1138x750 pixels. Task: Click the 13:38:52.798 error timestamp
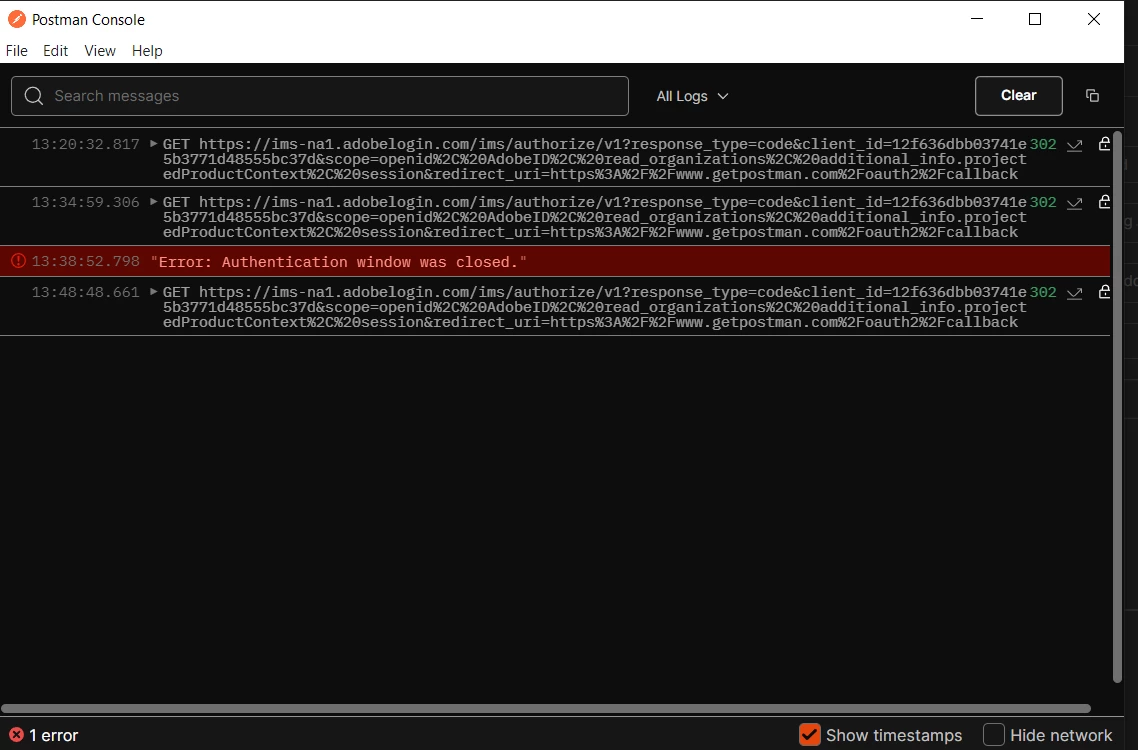[86, 261]
